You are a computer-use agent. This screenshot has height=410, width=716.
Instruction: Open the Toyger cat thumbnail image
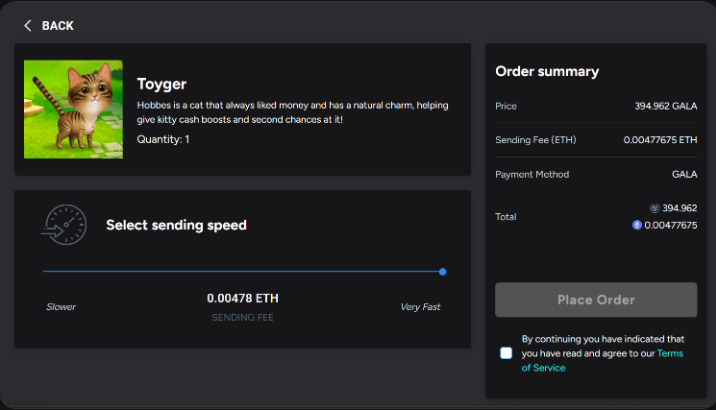[x=73, y=110]
